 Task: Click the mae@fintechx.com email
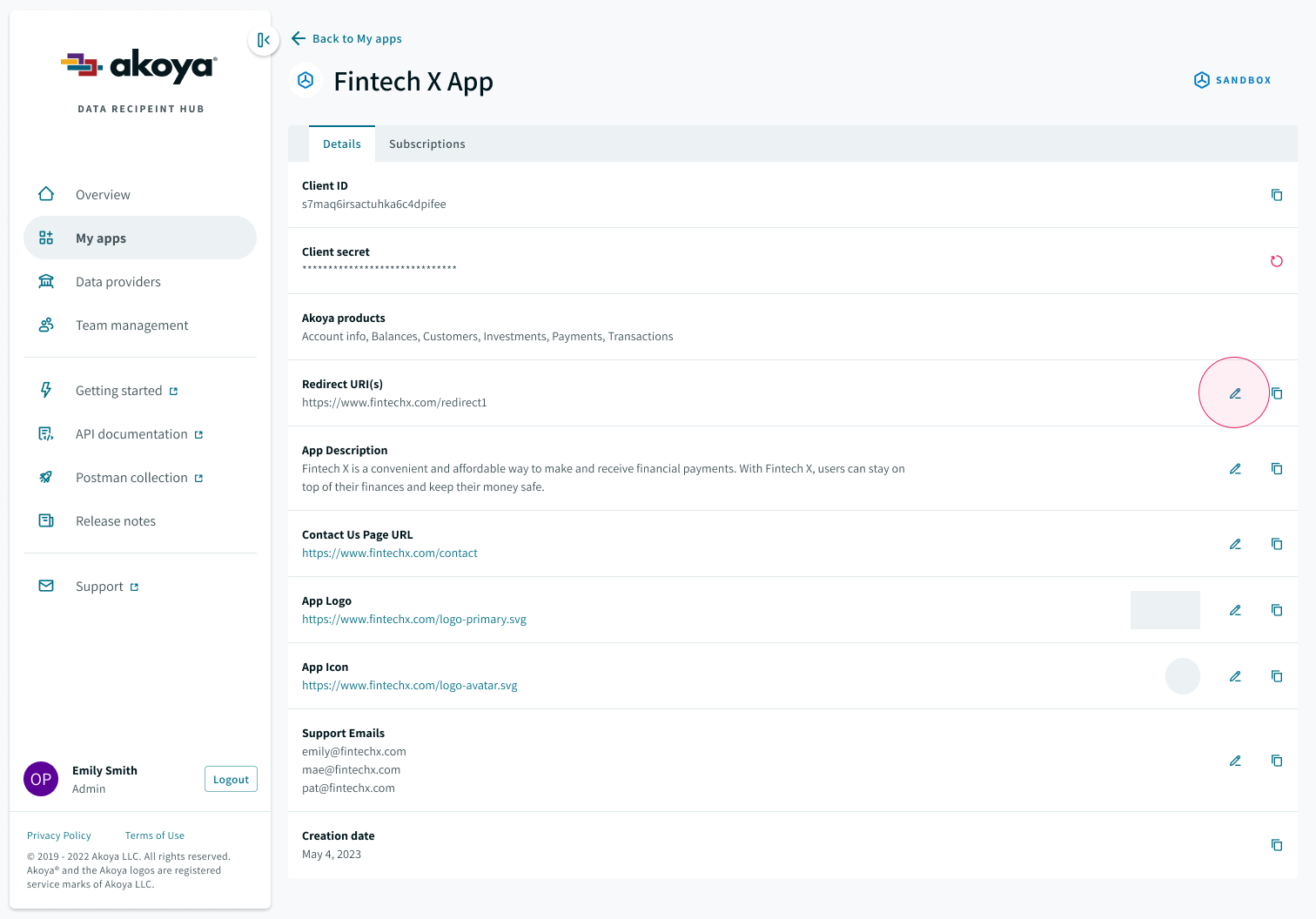pyautogui.click(x=352, y=769)
